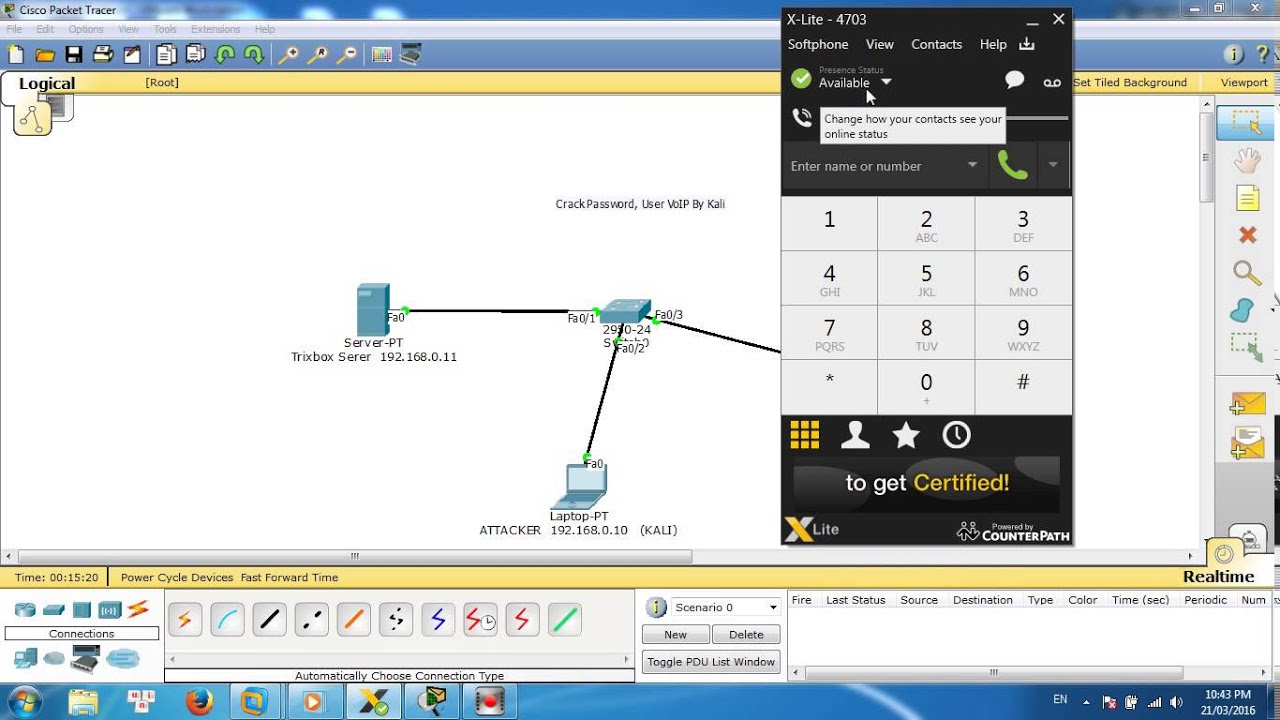Select the Wireless Devices category

coord(110,610)
